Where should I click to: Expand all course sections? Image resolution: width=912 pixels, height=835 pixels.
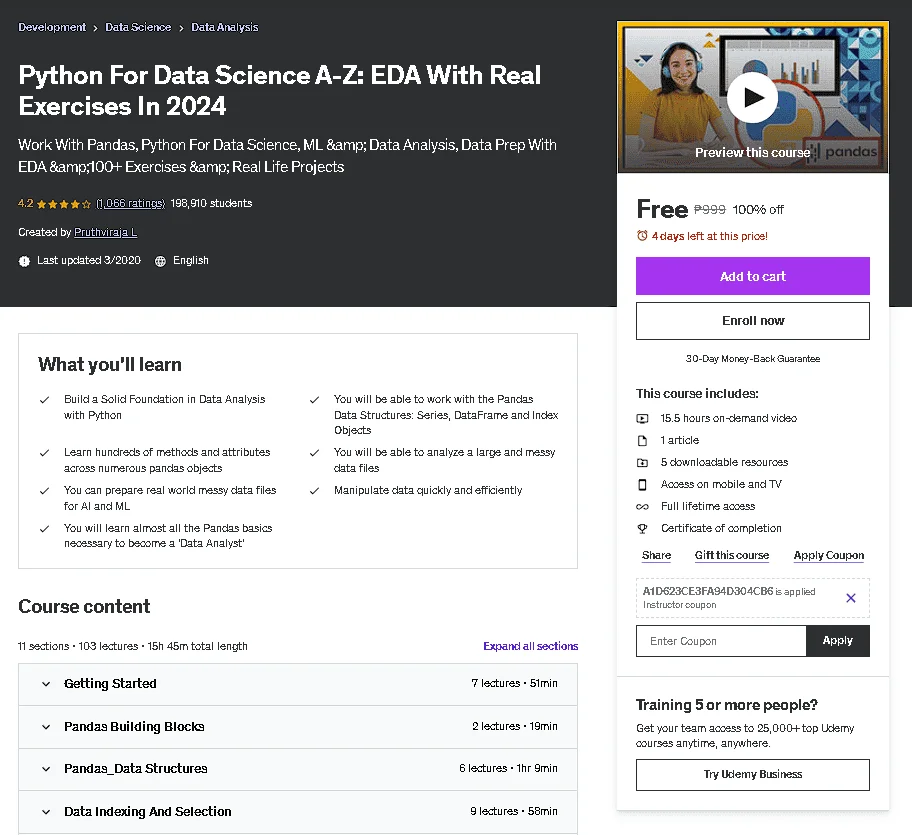[530, 646]
